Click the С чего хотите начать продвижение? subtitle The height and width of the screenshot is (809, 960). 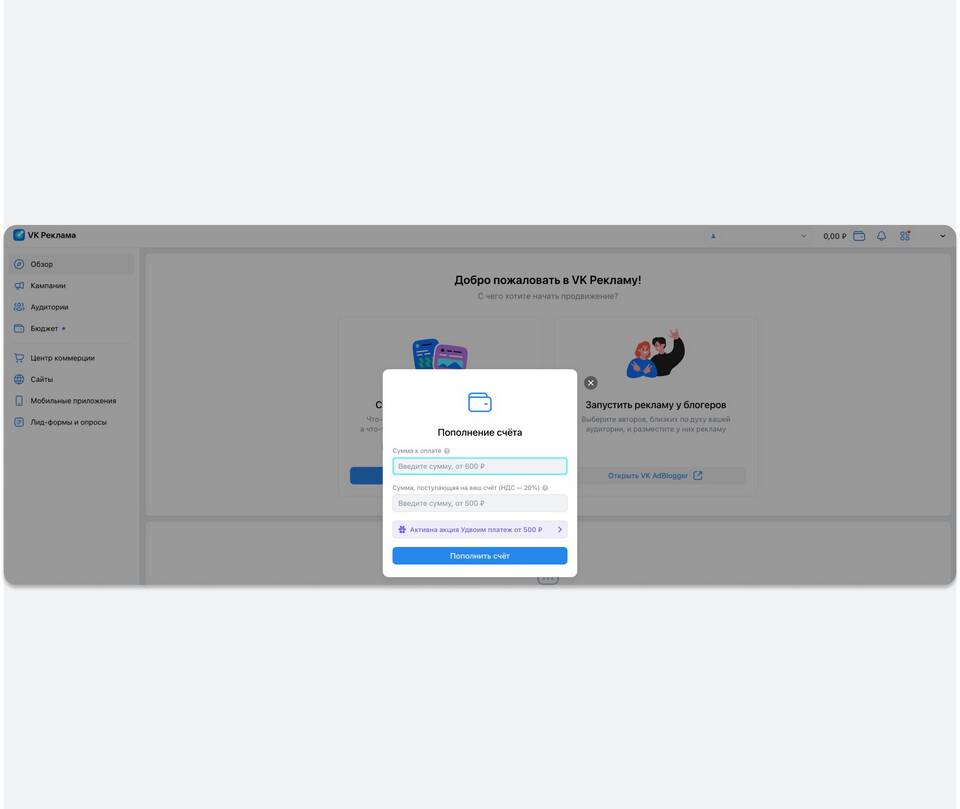pyautogui.click(x=548, y=296)
